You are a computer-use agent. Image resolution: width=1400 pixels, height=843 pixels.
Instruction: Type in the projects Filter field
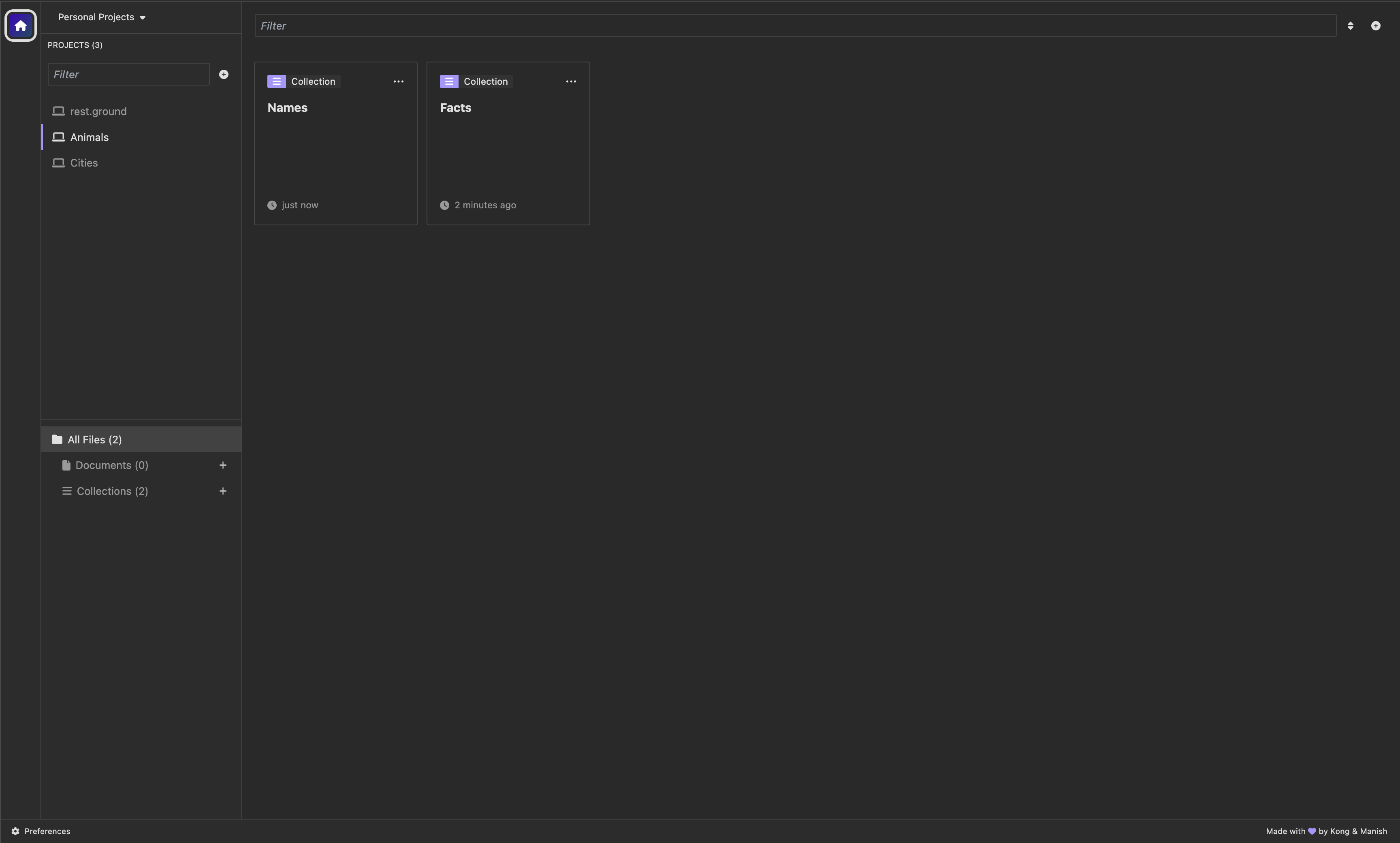128,75
